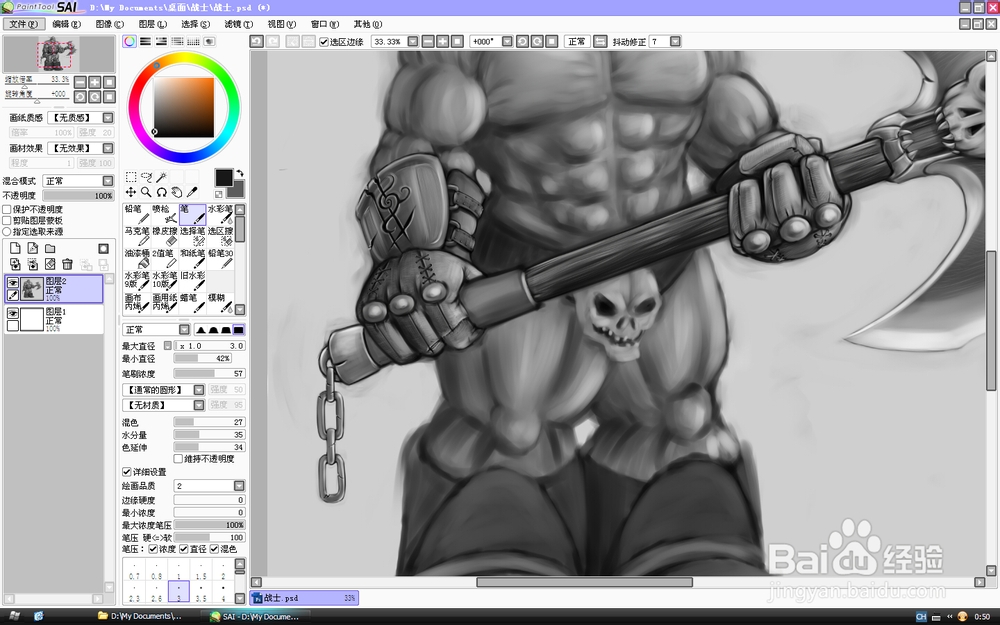This screenshot has width=1000, height=625.
Task: Toggle 详细设置 checkbox
Action: 126,472
